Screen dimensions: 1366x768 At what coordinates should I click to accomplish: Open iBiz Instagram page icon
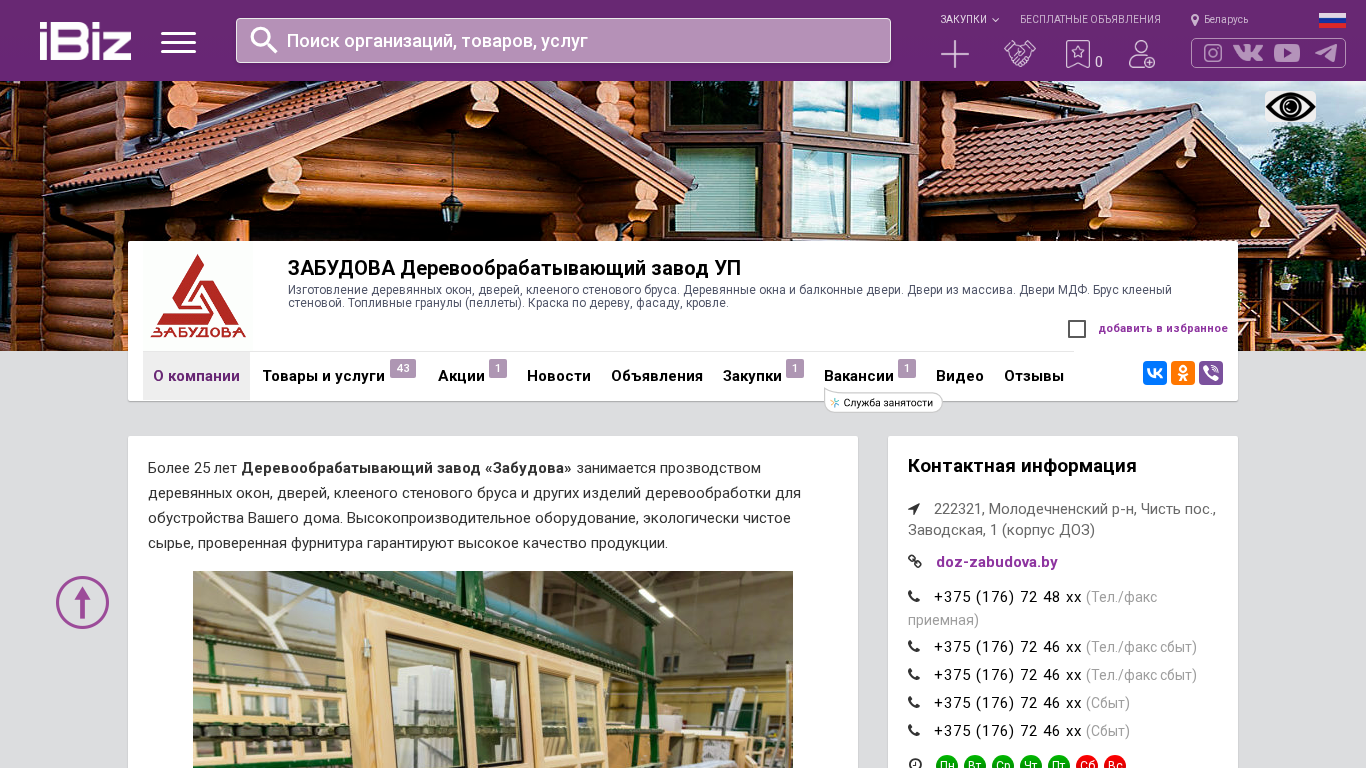pos(1213,53)
